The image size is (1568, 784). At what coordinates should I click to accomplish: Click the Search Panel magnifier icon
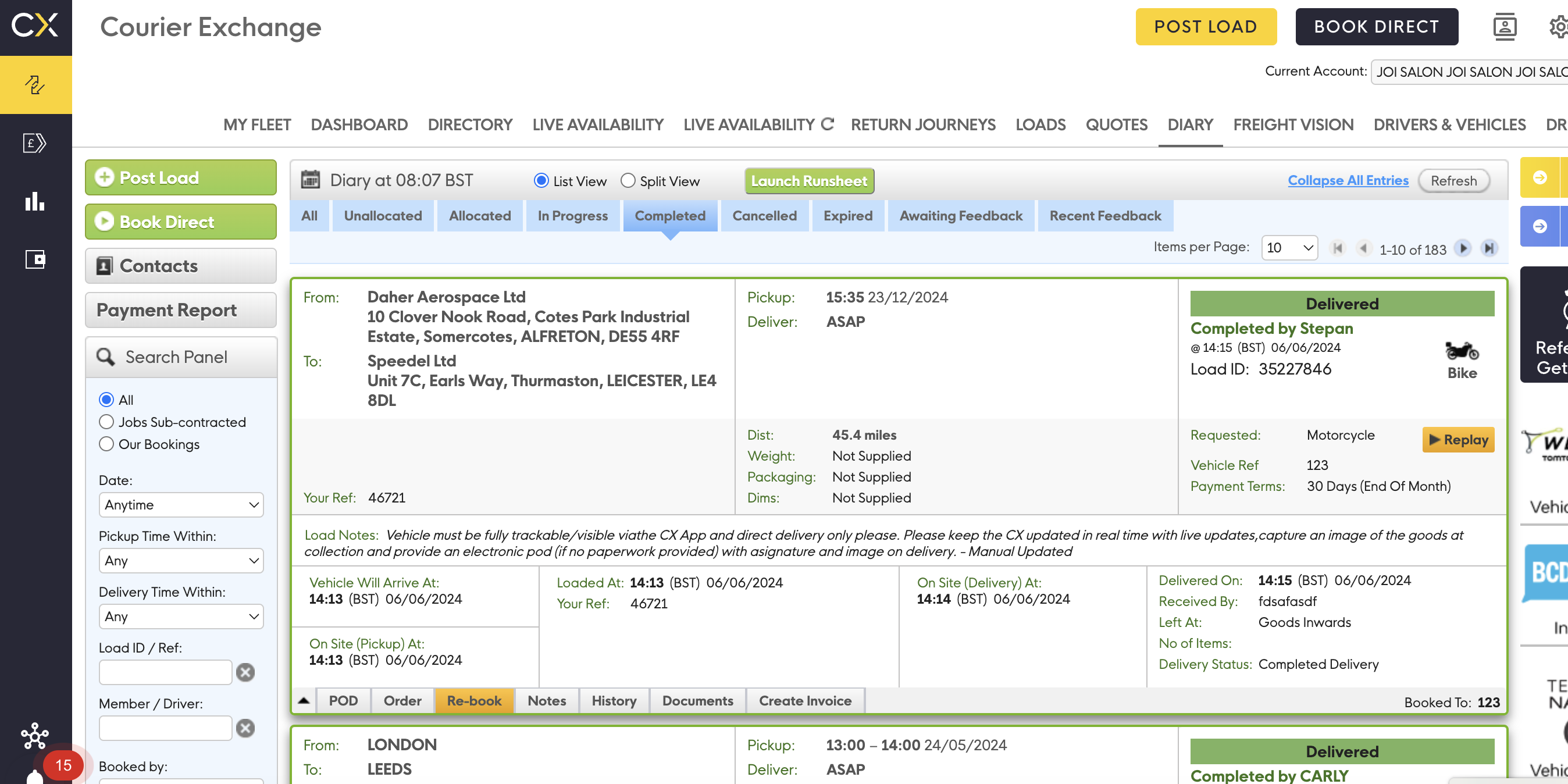(105, 357)
